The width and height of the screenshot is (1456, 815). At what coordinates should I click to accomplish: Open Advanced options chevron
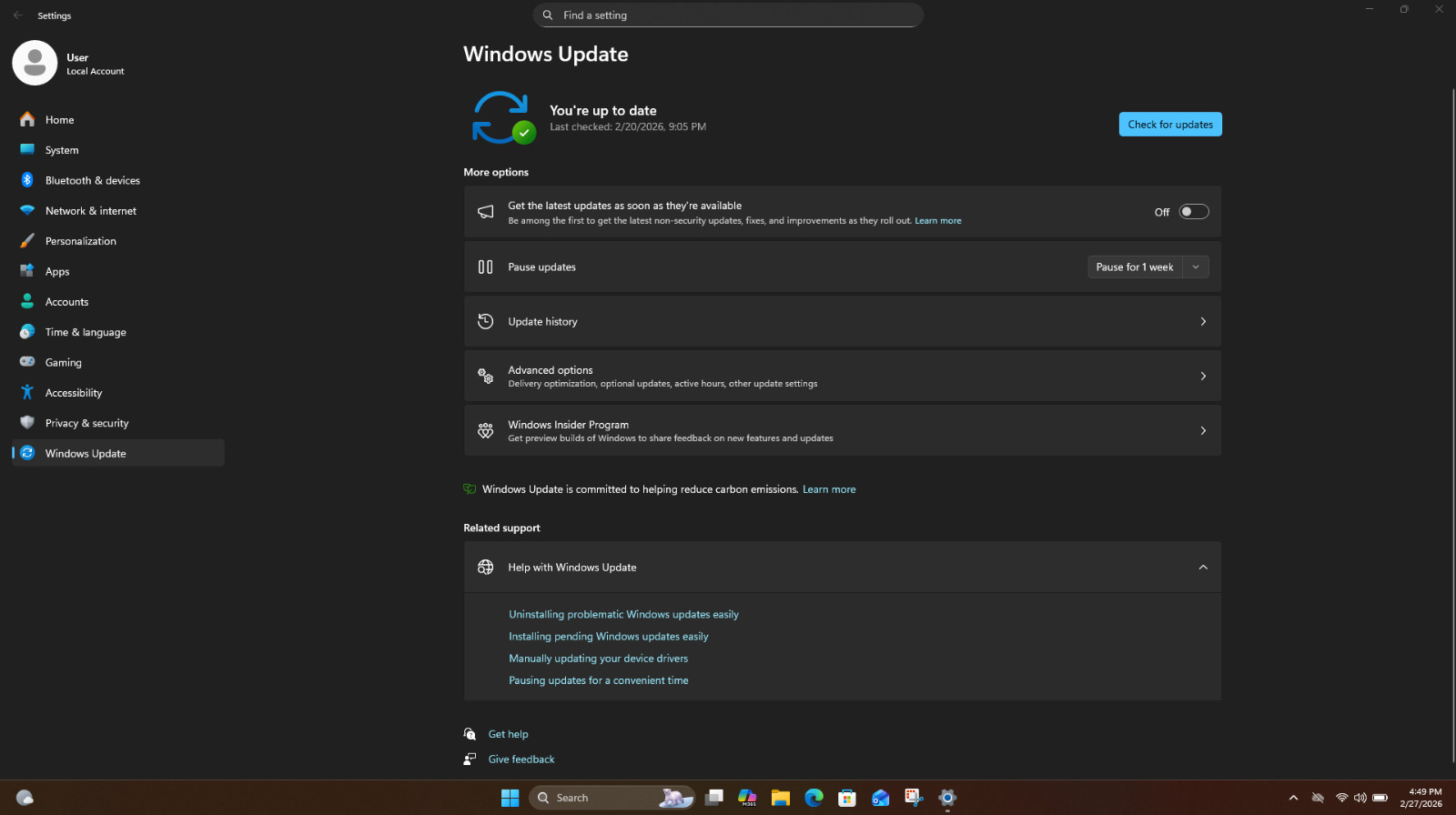[x=1203, y=377]
